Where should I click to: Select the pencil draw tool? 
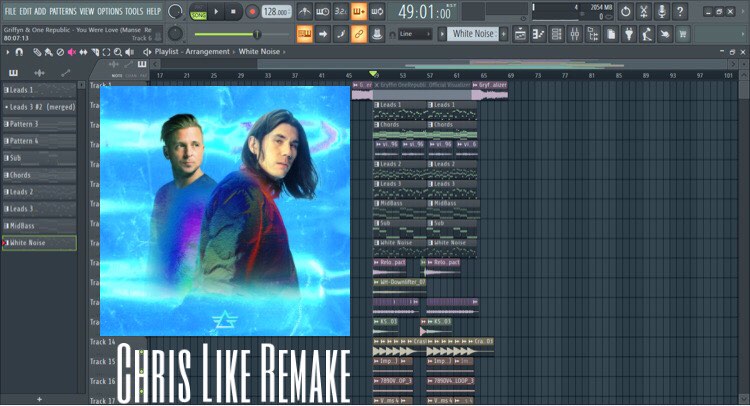[37, 52]
